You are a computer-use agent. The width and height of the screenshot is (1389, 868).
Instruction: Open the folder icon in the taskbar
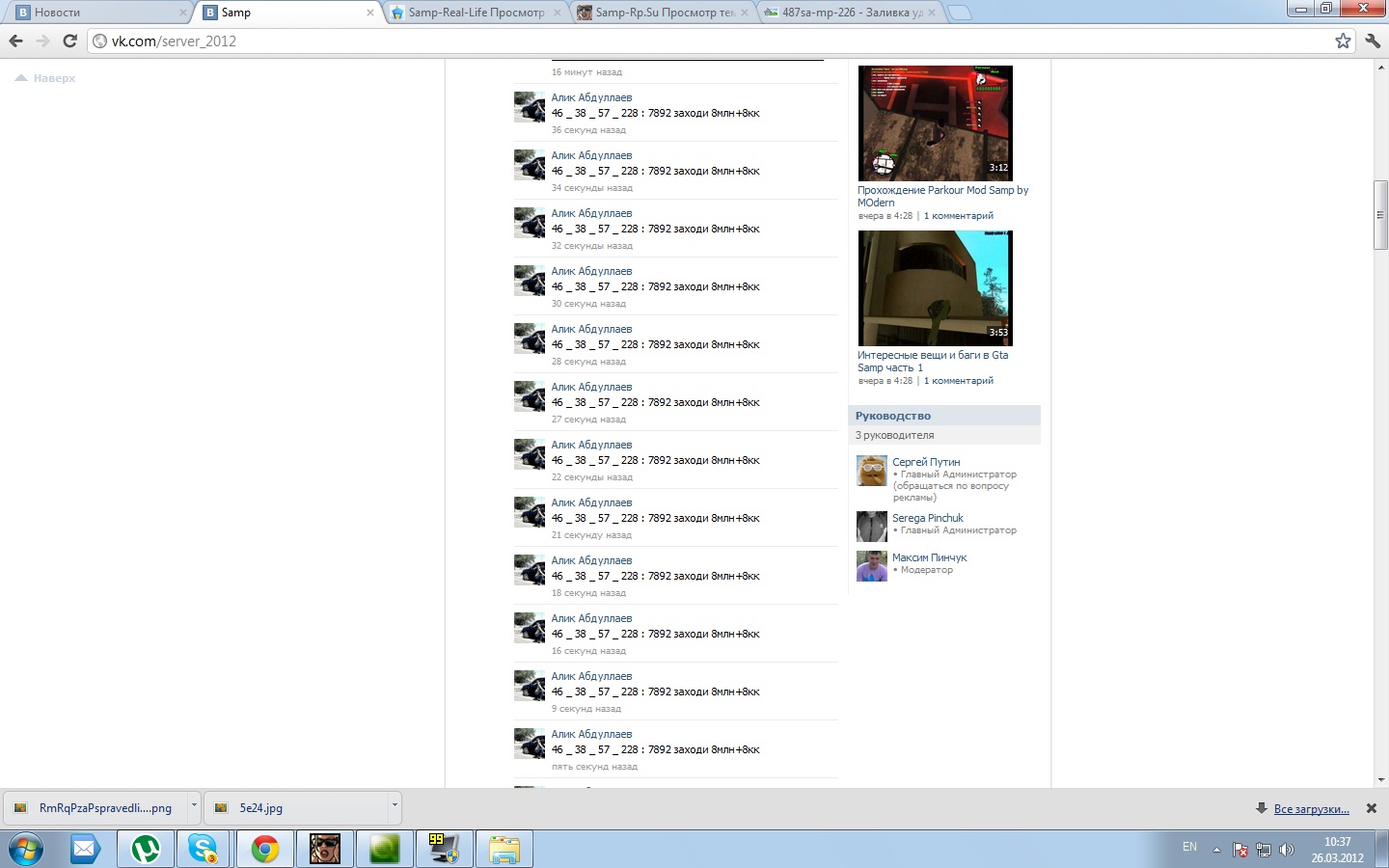click(504, 850)
